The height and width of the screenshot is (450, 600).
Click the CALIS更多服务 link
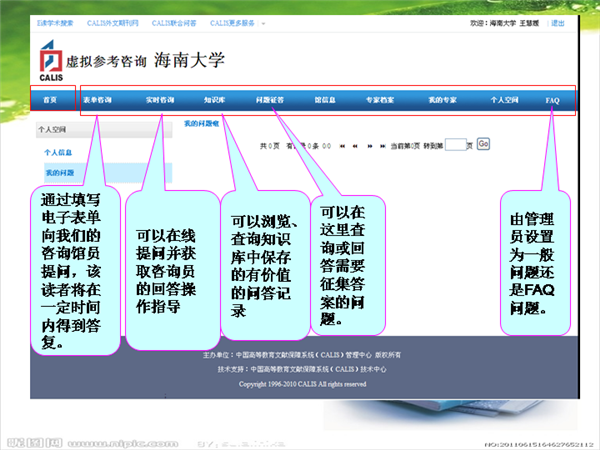232,23
